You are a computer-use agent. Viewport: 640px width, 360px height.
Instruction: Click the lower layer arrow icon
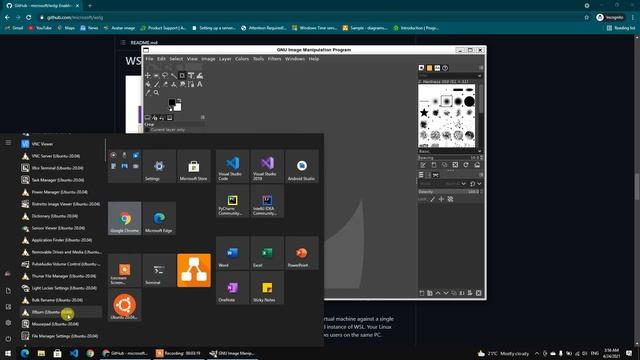(x=446, y=293)
